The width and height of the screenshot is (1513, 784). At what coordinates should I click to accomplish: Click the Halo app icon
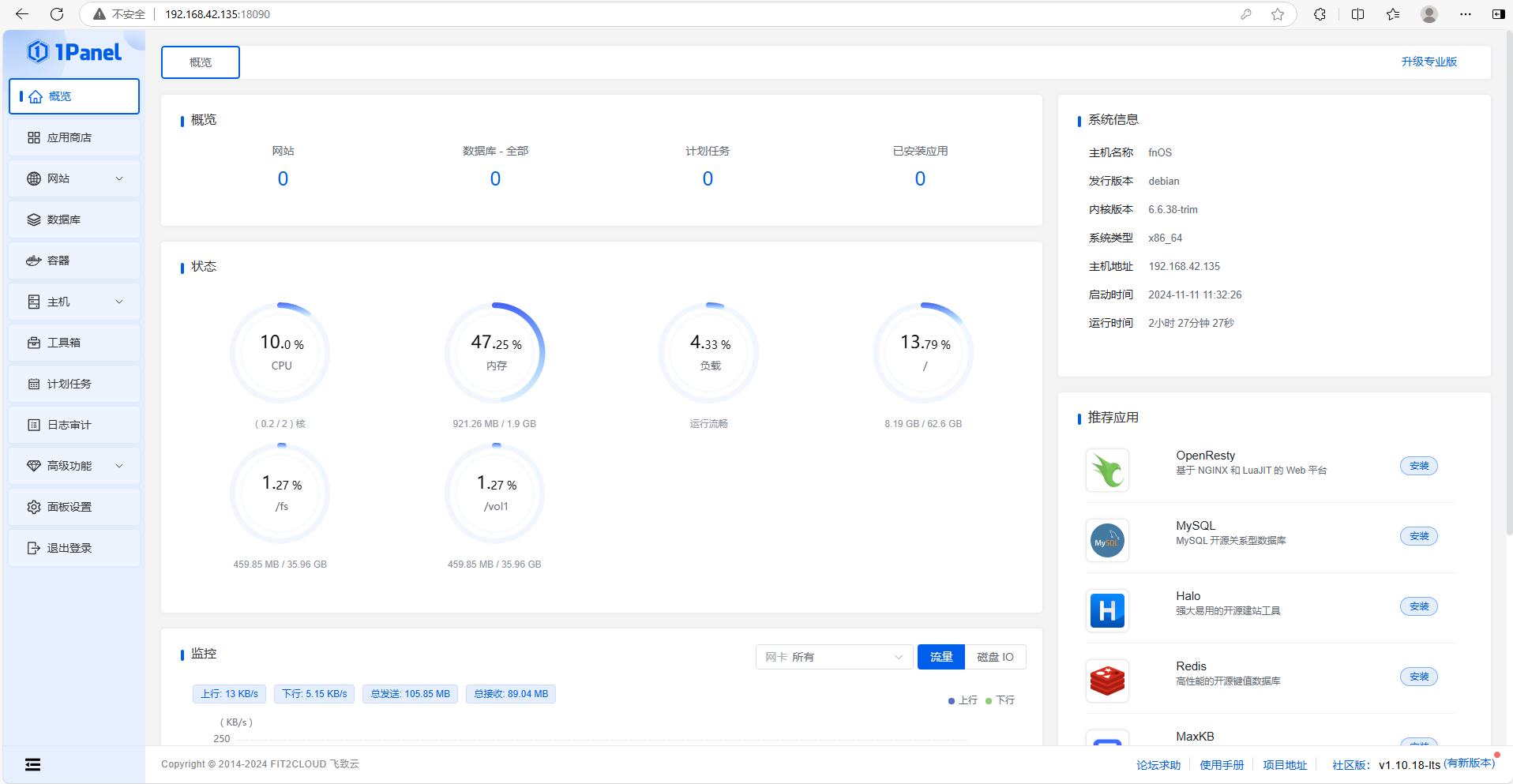tap(1107, 611)
